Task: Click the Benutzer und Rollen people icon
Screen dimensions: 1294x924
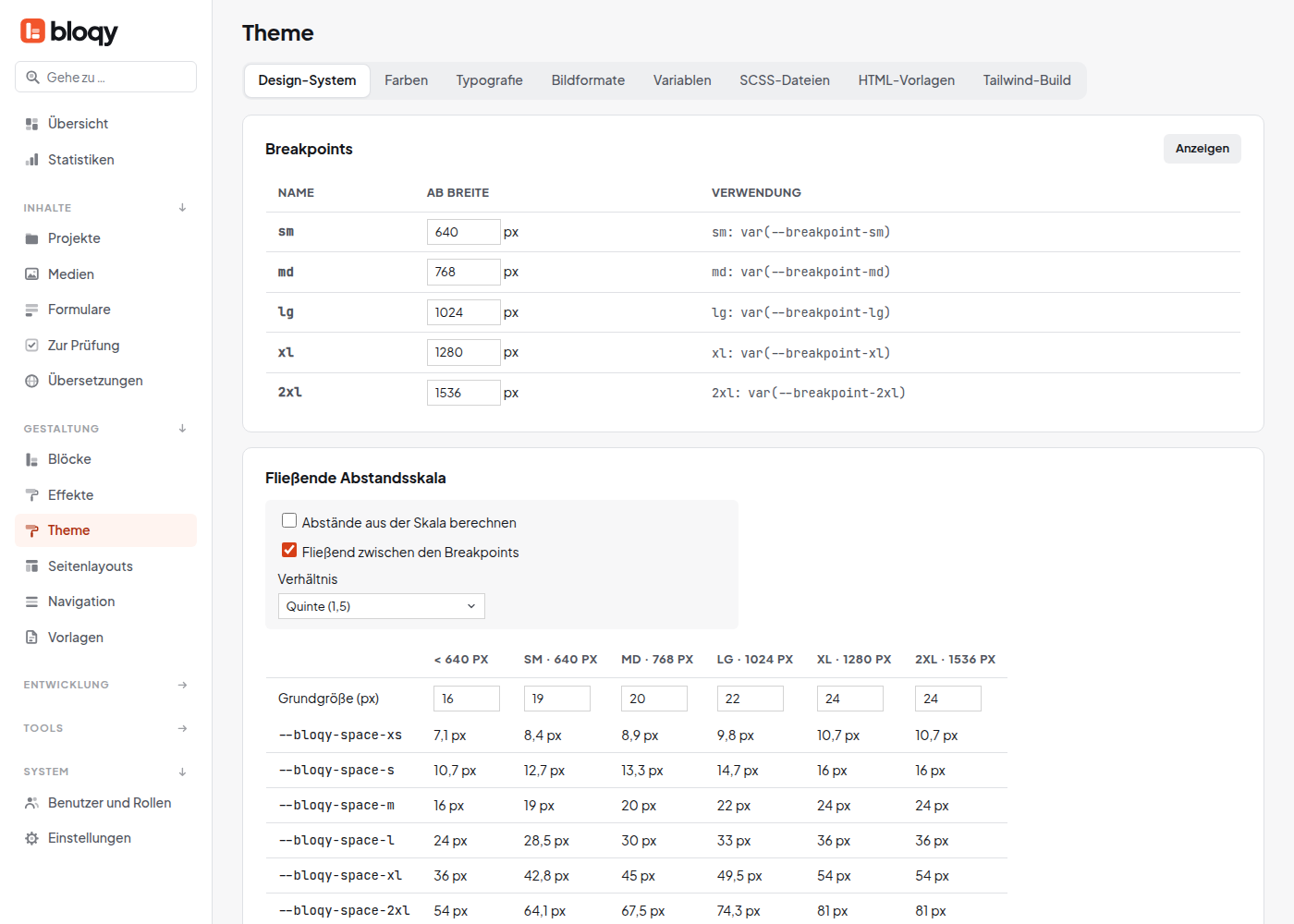Action: pos(31,803)
